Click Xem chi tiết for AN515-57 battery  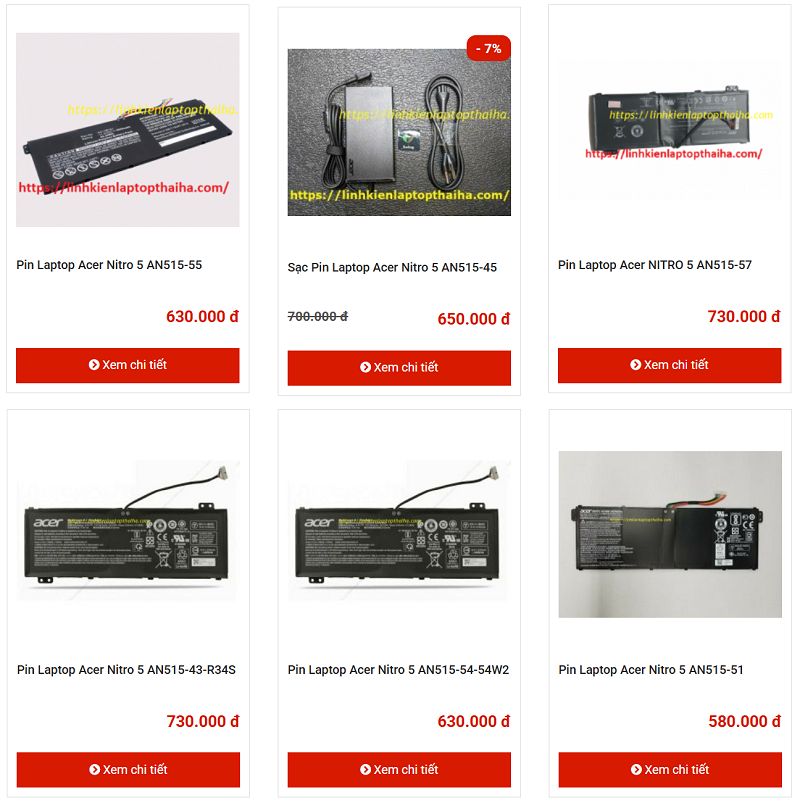point(669,365)
